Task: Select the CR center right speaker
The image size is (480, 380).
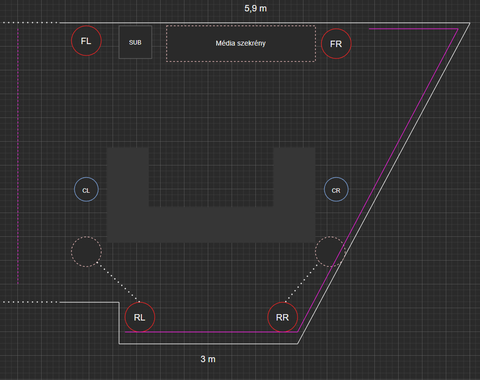Action: (x=336, y=190)
